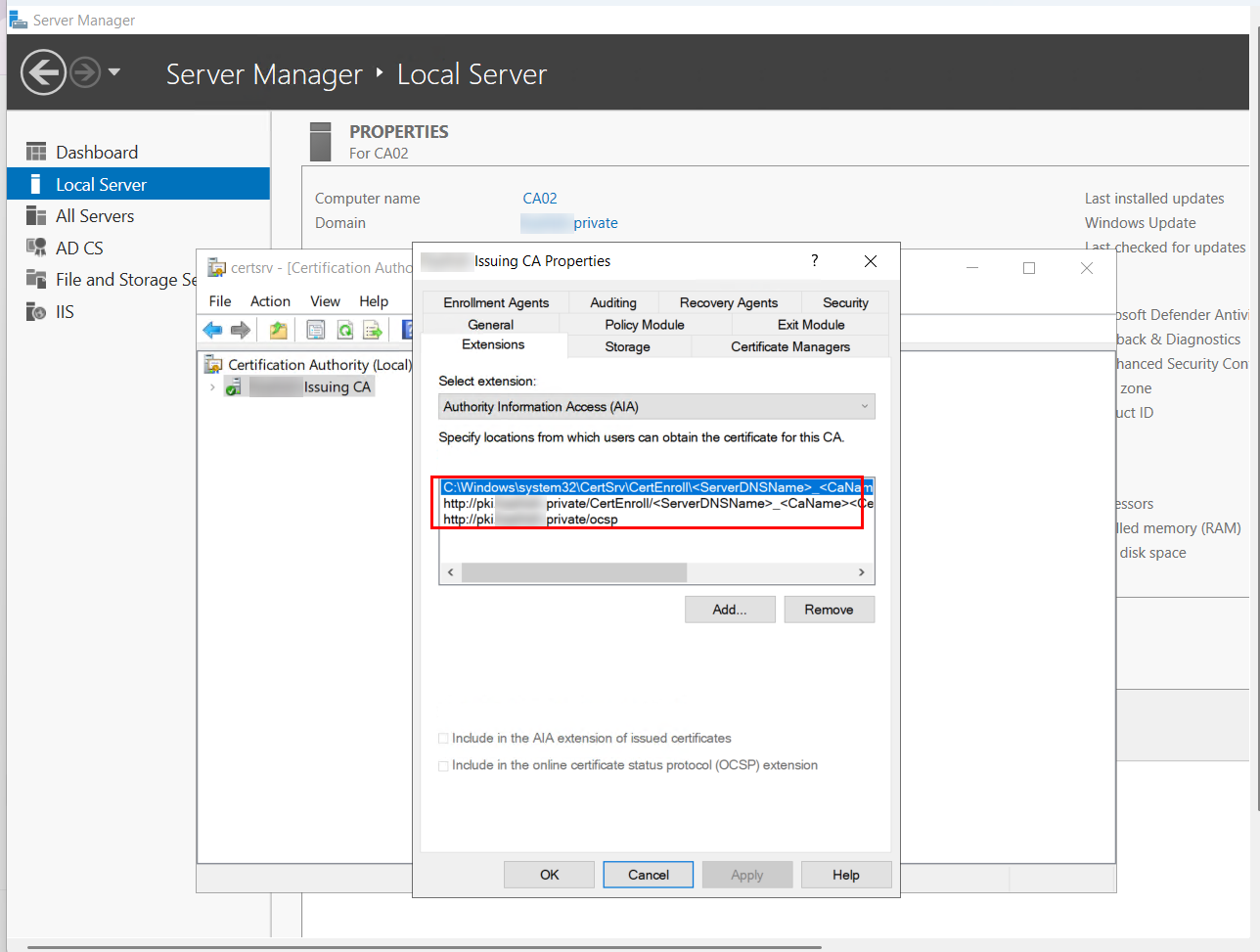Click the Remove button

coord(830,610)
